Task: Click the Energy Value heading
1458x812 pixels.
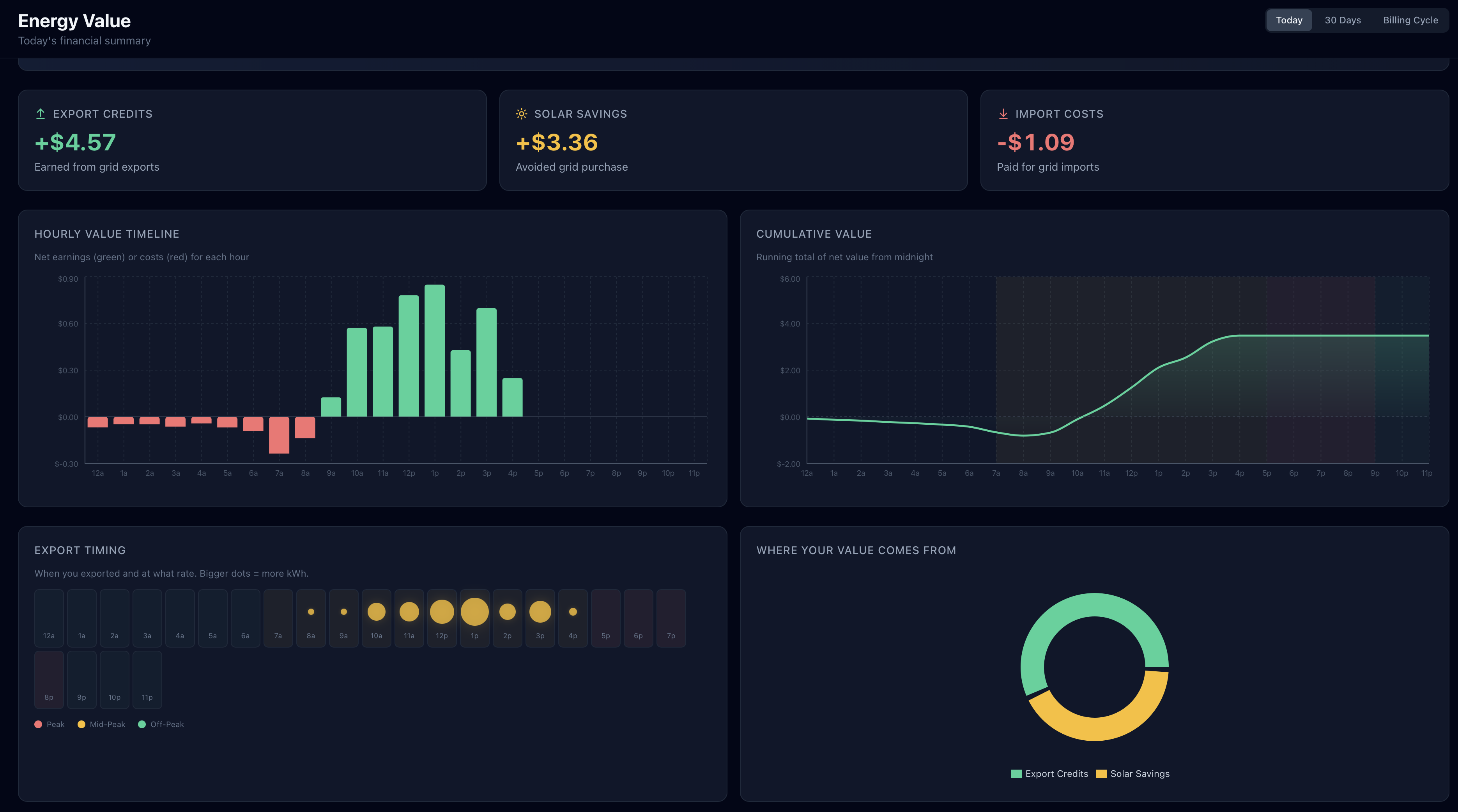Action: (74, 20)
